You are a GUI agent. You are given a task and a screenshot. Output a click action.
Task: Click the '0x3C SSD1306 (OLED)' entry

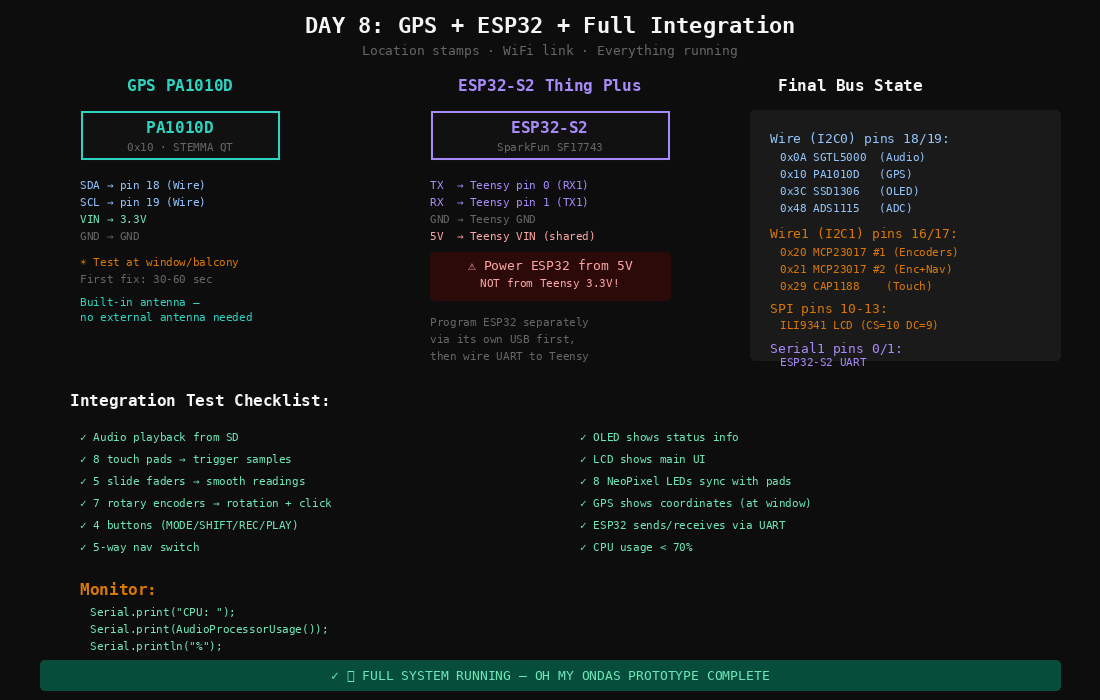point(850,191)
